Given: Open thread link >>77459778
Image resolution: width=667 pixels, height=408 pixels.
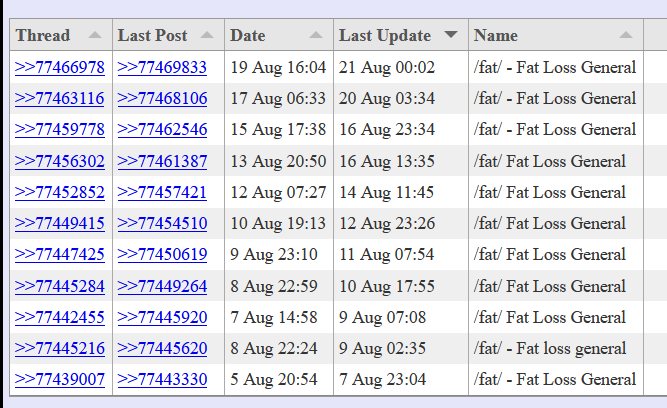Looking at the screenshot, I should 60,129.
